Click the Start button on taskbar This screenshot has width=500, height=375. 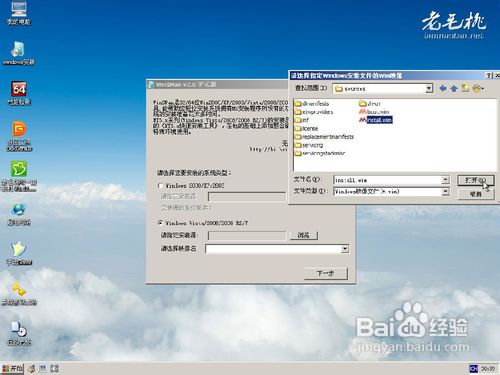(12, 368)
